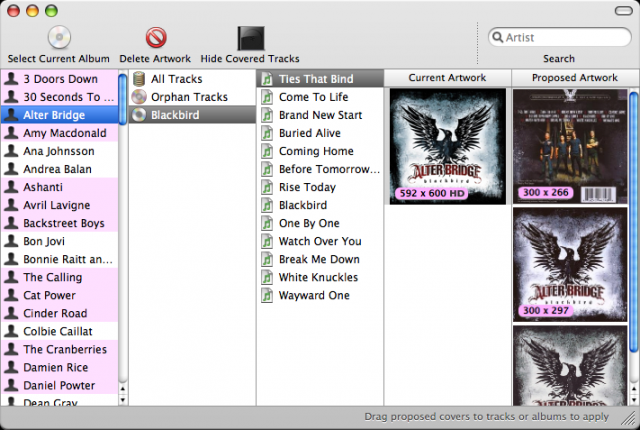The width and height of the screenshot is (640, 430).
Task: Click the red Delete Artwork icon
Action: pyautogui.click(x=156, y=38)
